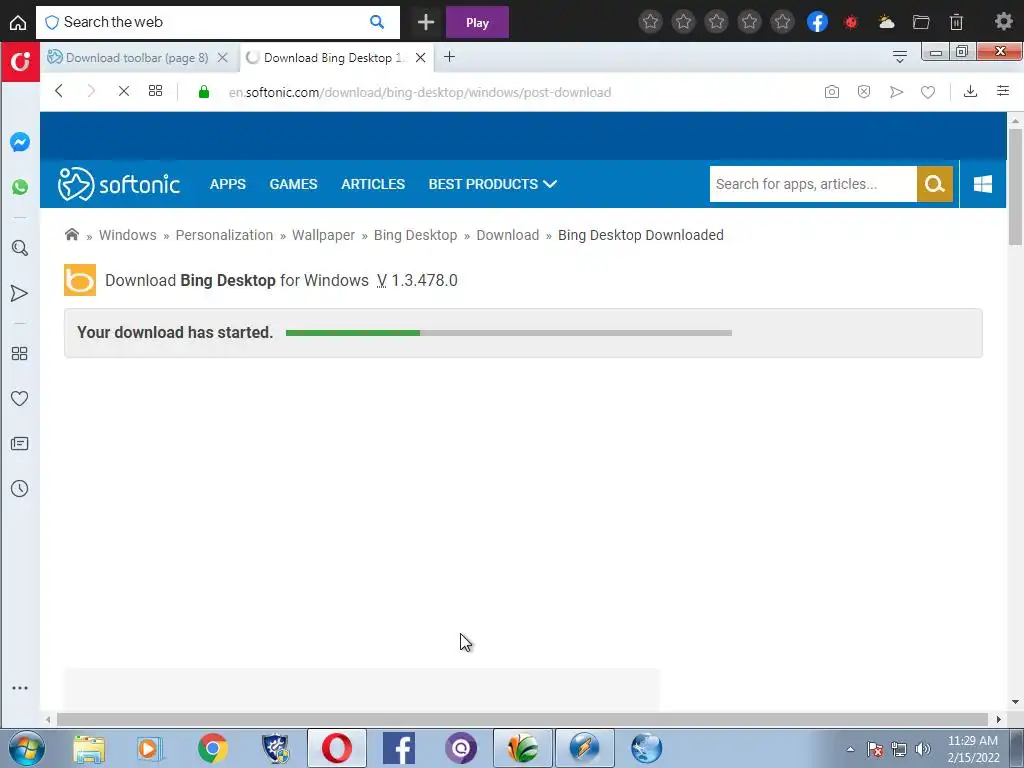Open the APPS menu on Softonic
1024x768 pixels.
(x=228, y=184)
